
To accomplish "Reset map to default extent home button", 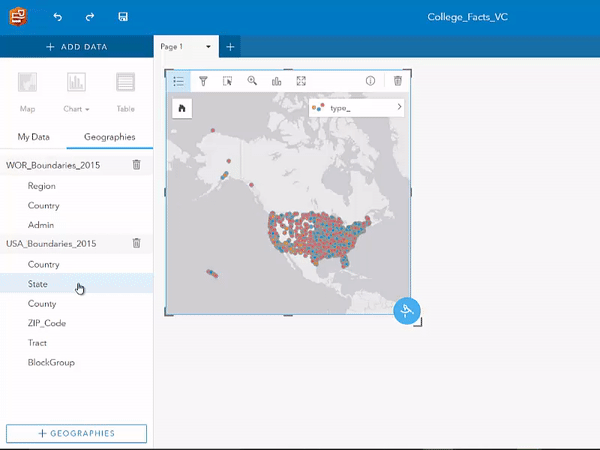I will click(182, 108).
